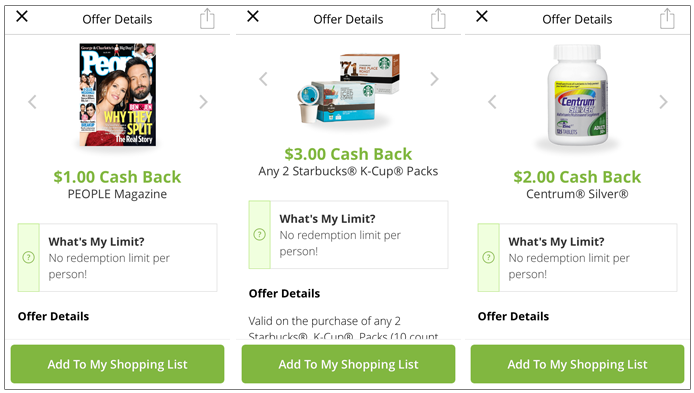This screenshot has width=694, height=393.
Task: Close the PEOPLE Magazine offer details
Action: [22, 17]
